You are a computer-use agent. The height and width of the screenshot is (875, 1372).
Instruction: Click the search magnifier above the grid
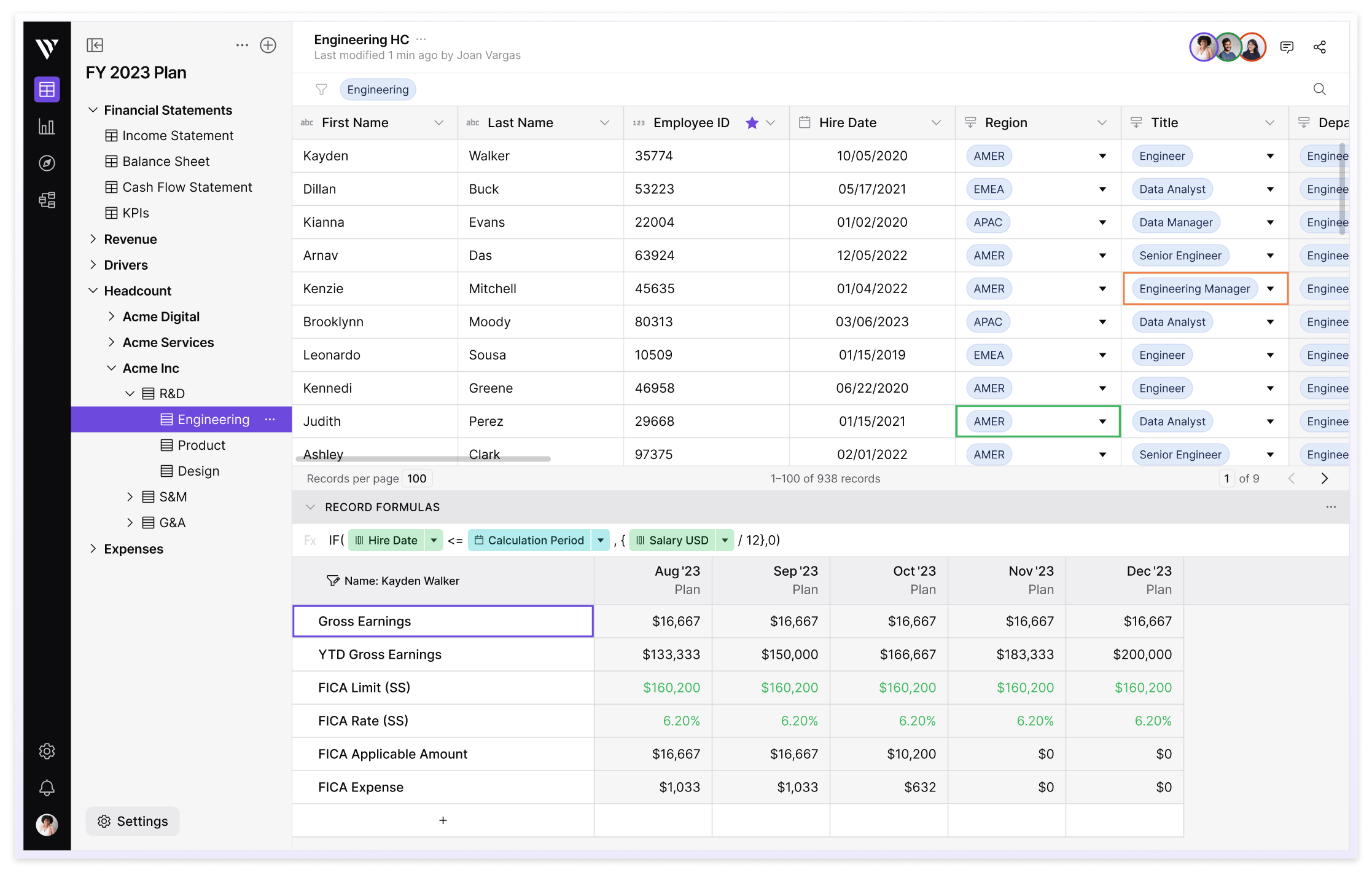1319,89
